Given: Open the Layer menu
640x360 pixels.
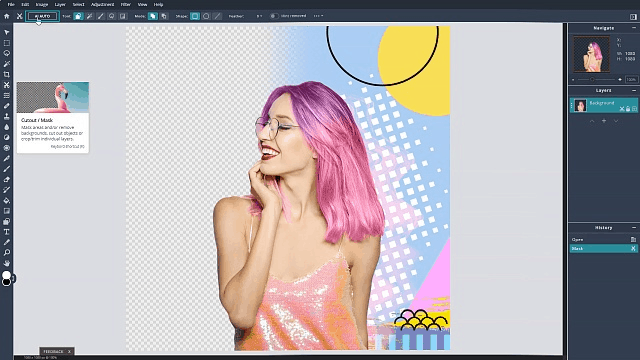Looking at the screenshot, I should [60, 4].
